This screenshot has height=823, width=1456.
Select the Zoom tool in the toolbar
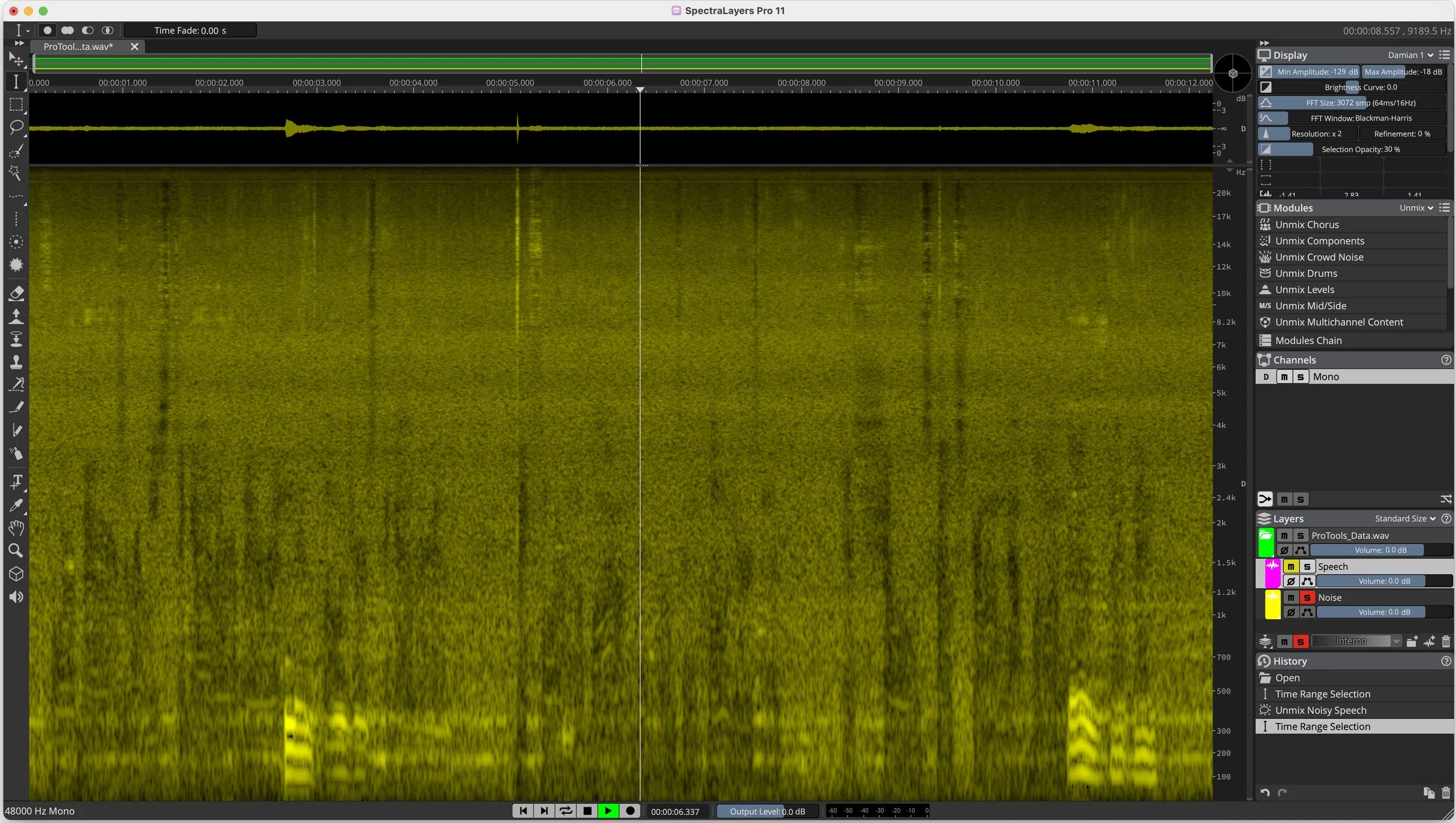(16, 550)
